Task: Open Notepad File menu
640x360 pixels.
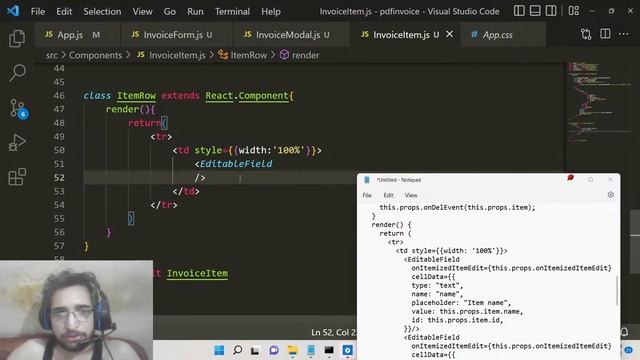Action: pos(367,195)
